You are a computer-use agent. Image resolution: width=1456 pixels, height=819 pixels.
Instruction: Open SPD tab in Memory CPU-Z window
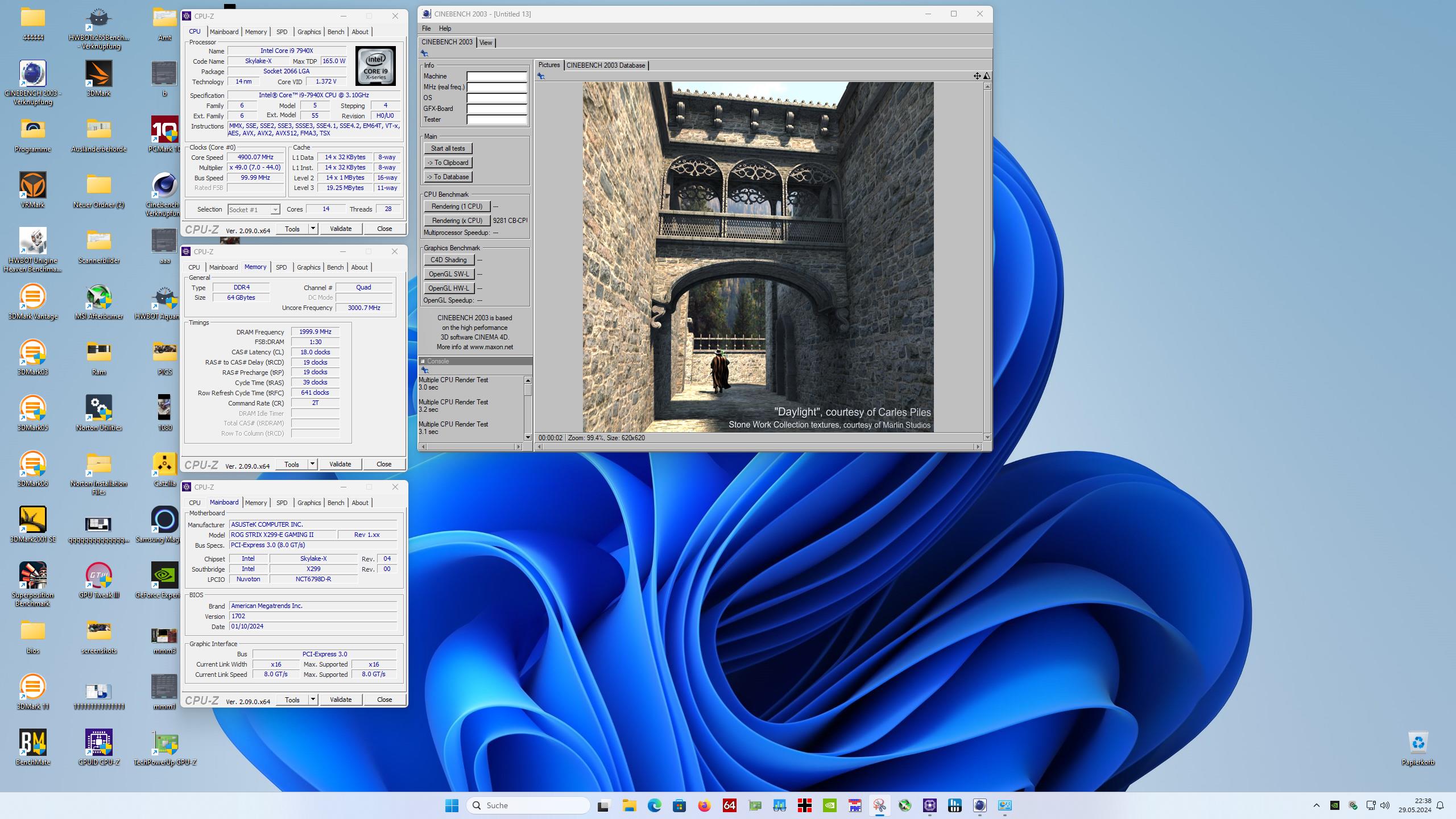click(281, 267)
